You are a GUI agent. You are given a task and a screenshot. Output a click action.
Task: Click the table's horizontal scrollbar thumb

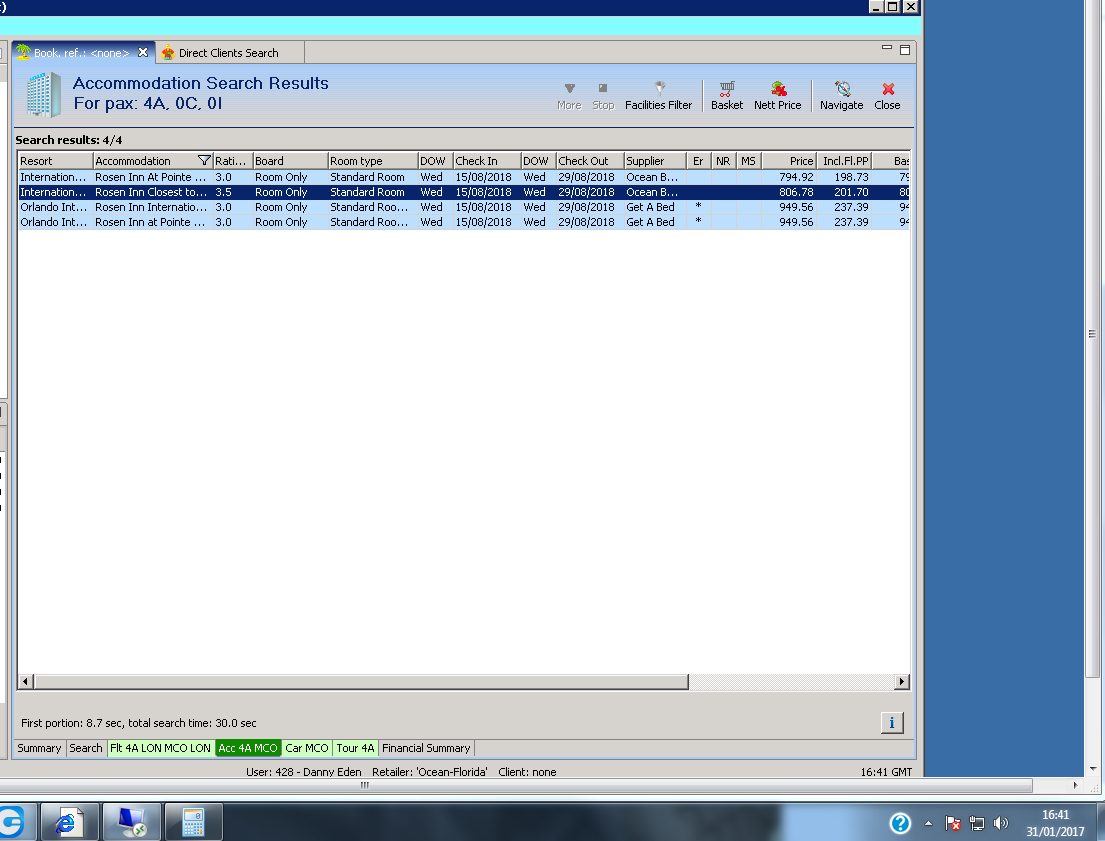coord(361,681)
